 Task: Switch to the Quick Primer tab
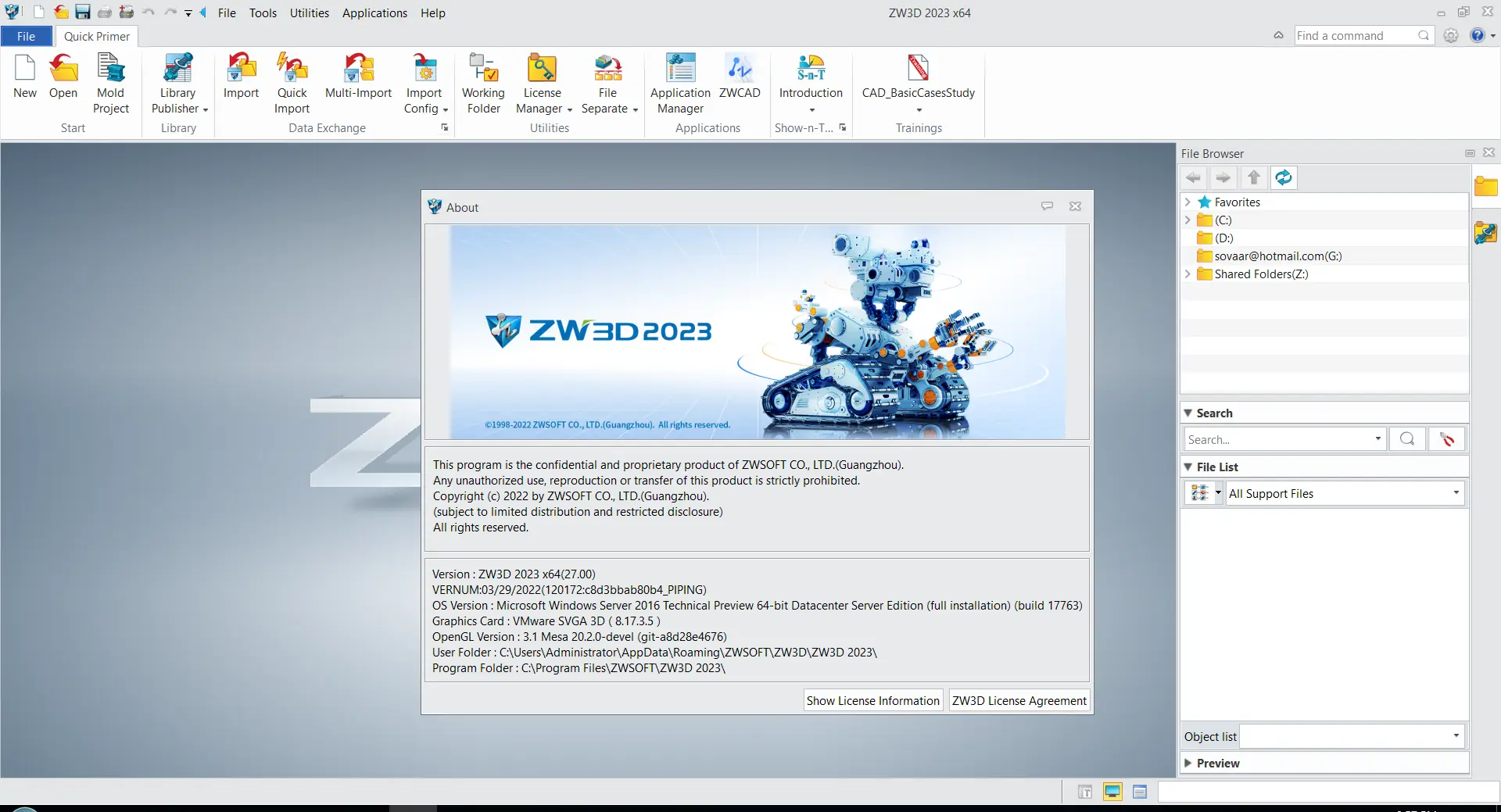tap(97, 36)
